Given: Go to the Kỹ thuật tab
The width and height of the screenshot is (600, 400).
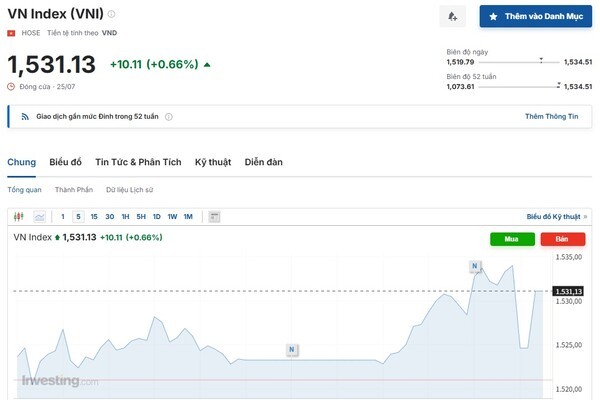Looking at the screenshot, I should tap(213, 162).
